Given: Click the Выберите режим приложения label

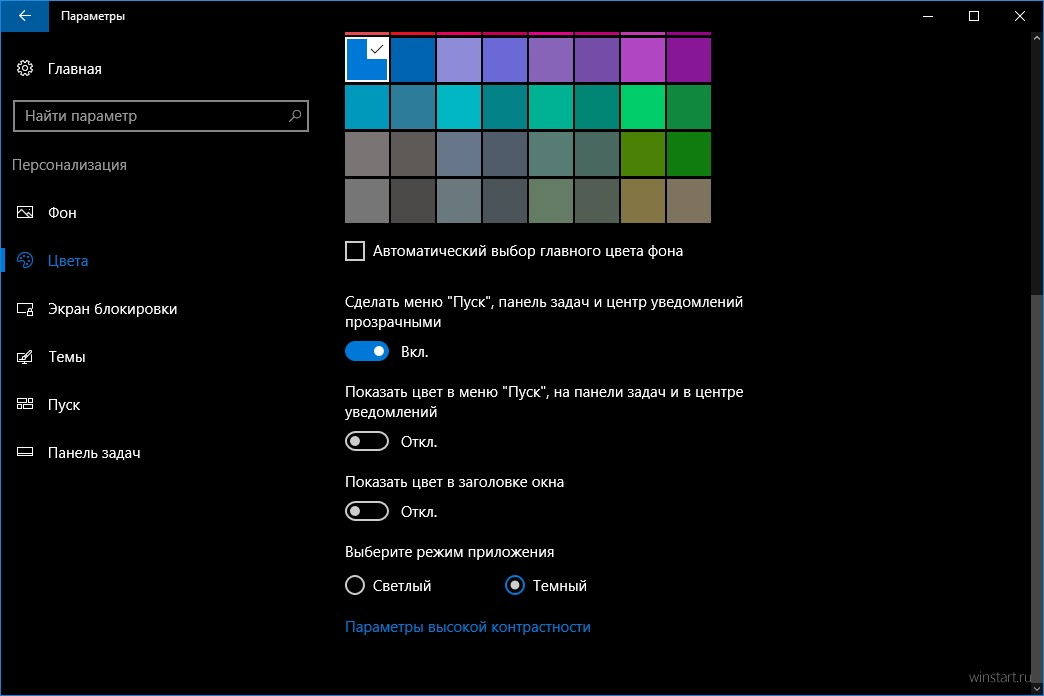Looking at the screenshot, I should click(449, 552).
